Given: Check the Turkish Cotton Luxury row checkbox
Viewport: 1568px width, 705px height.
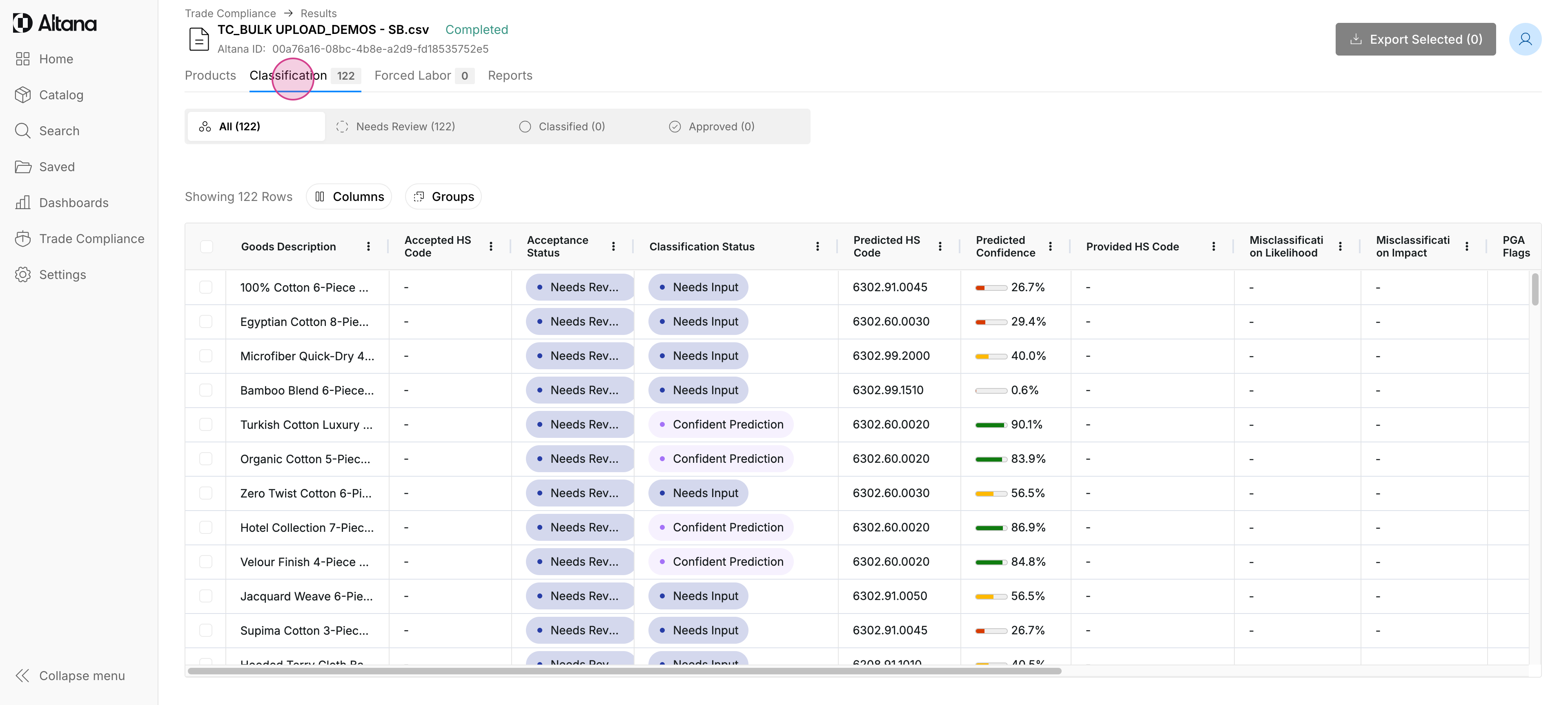Looking at the screenshot, I should click(206, 424).
